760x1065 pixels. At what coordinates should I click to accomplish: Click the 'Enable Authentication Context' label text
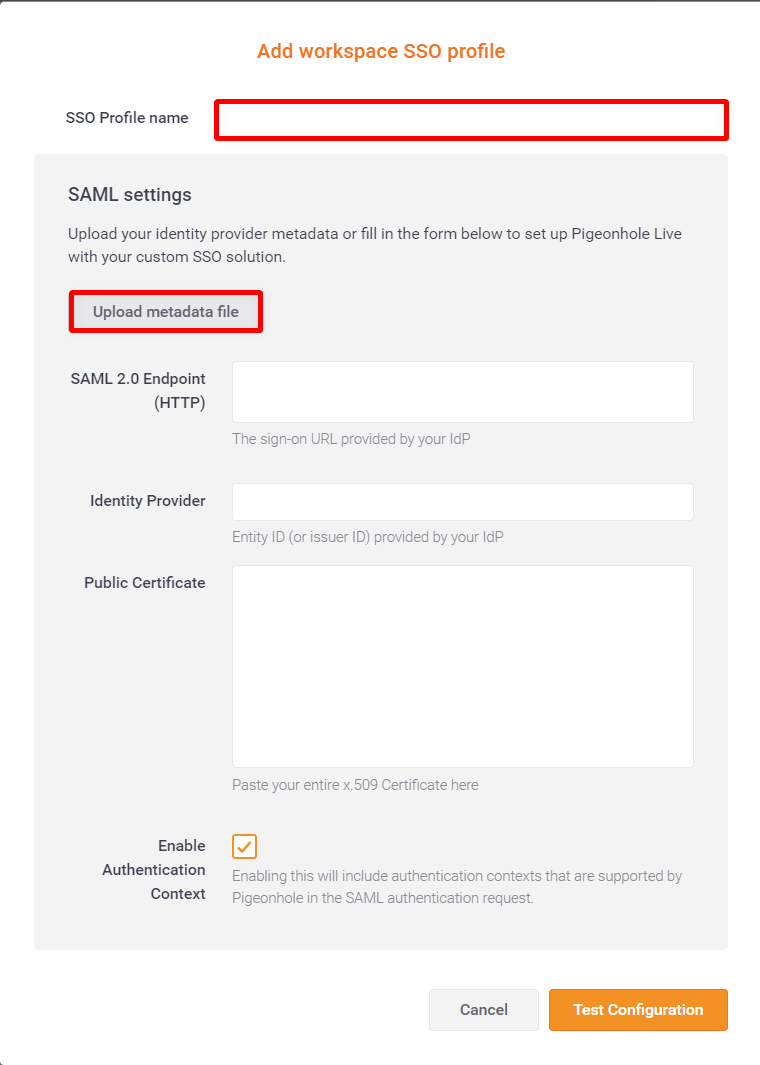pos(154,870)
